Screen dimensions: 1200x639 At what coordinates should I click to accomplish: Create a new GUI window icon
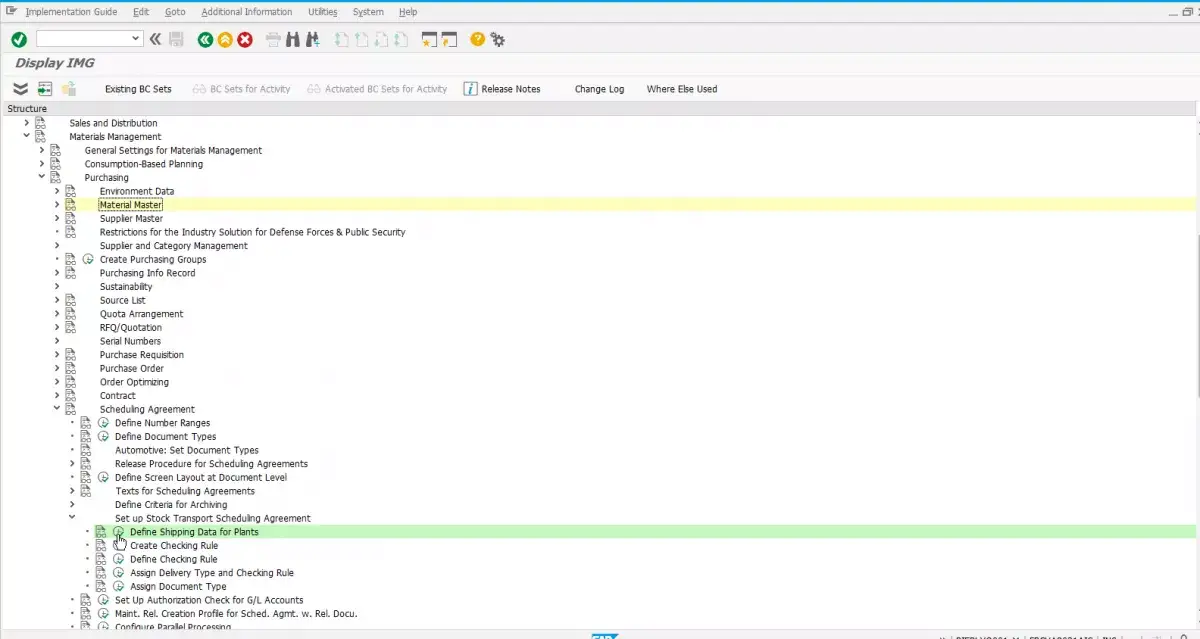pos(430,39)
